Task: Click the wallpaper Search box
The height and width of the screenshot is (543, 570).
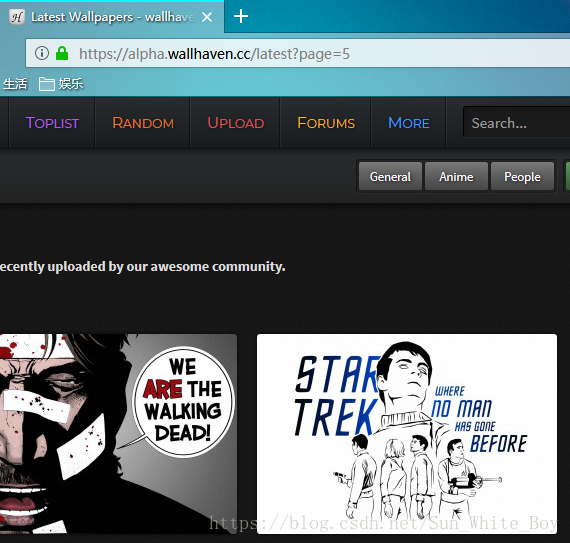Action: tap(517, 122)
